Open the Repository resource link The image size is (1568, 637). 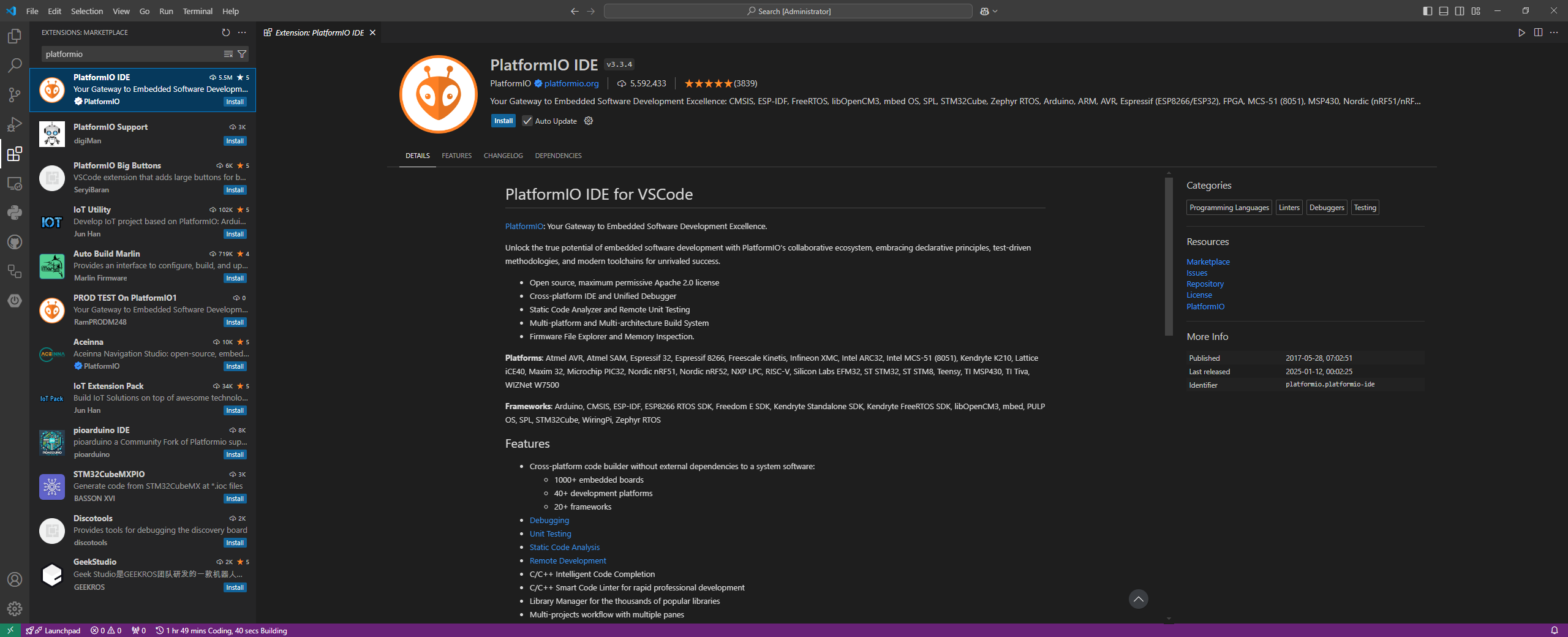click(1205, 284)
